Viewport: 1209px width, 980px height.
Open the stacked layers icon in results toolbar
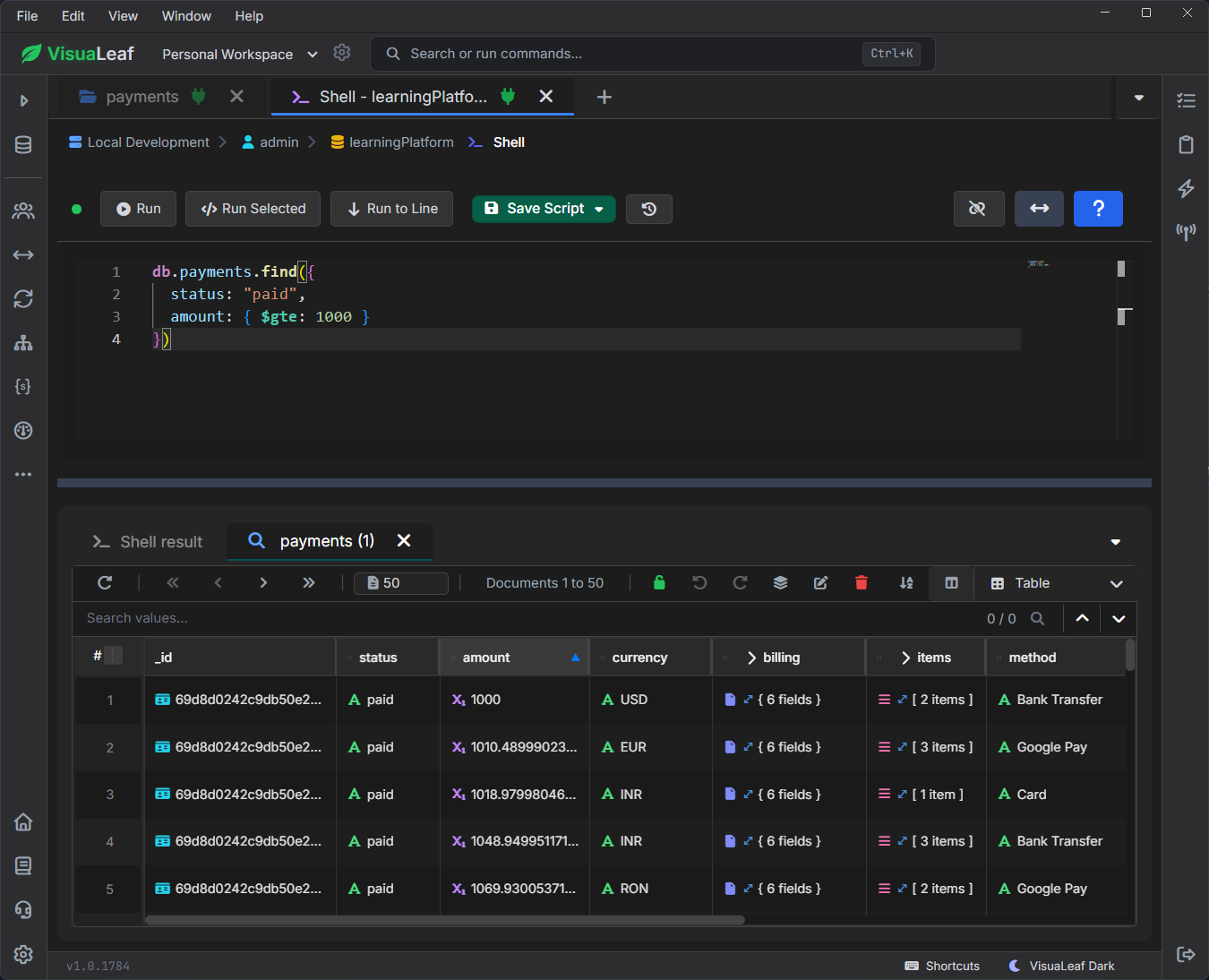(x=780, y=583)
